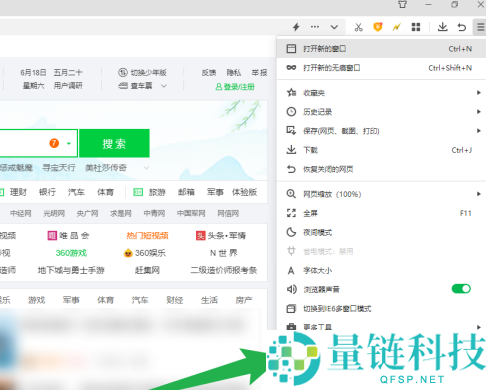Click the orange shield security icon
This screenshot has width=486, height=390.
(x=378, y=27)
